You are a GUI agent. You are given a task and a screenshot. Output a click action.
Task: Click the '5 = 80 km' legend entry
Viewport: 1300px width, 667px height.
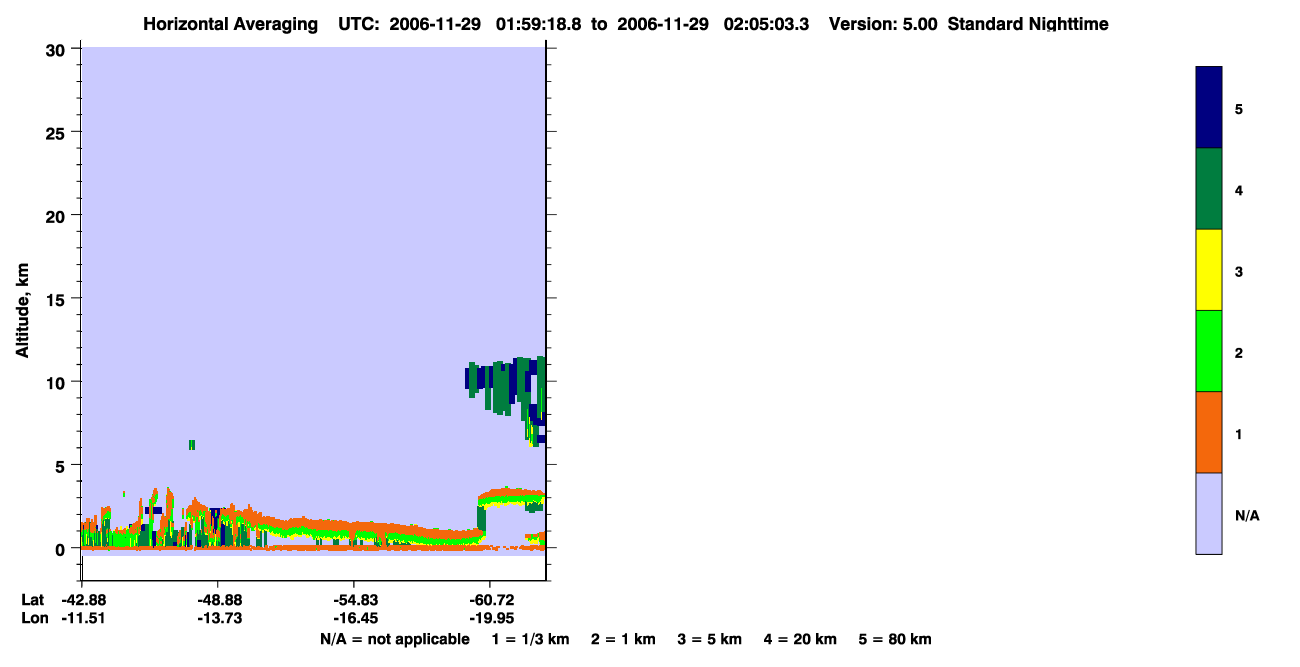tap(895, 639)
